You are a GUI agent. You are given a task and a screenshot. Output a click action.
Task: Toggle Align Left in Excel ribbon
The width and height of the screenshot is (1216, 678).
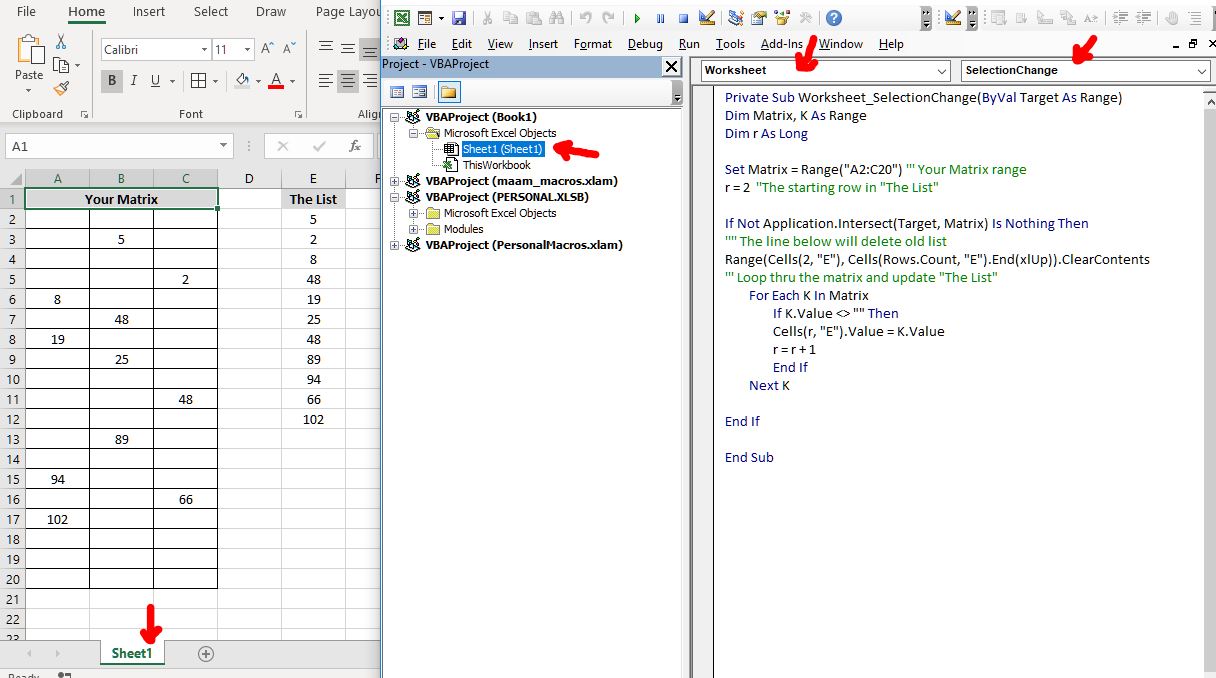[x=325, y=81]
